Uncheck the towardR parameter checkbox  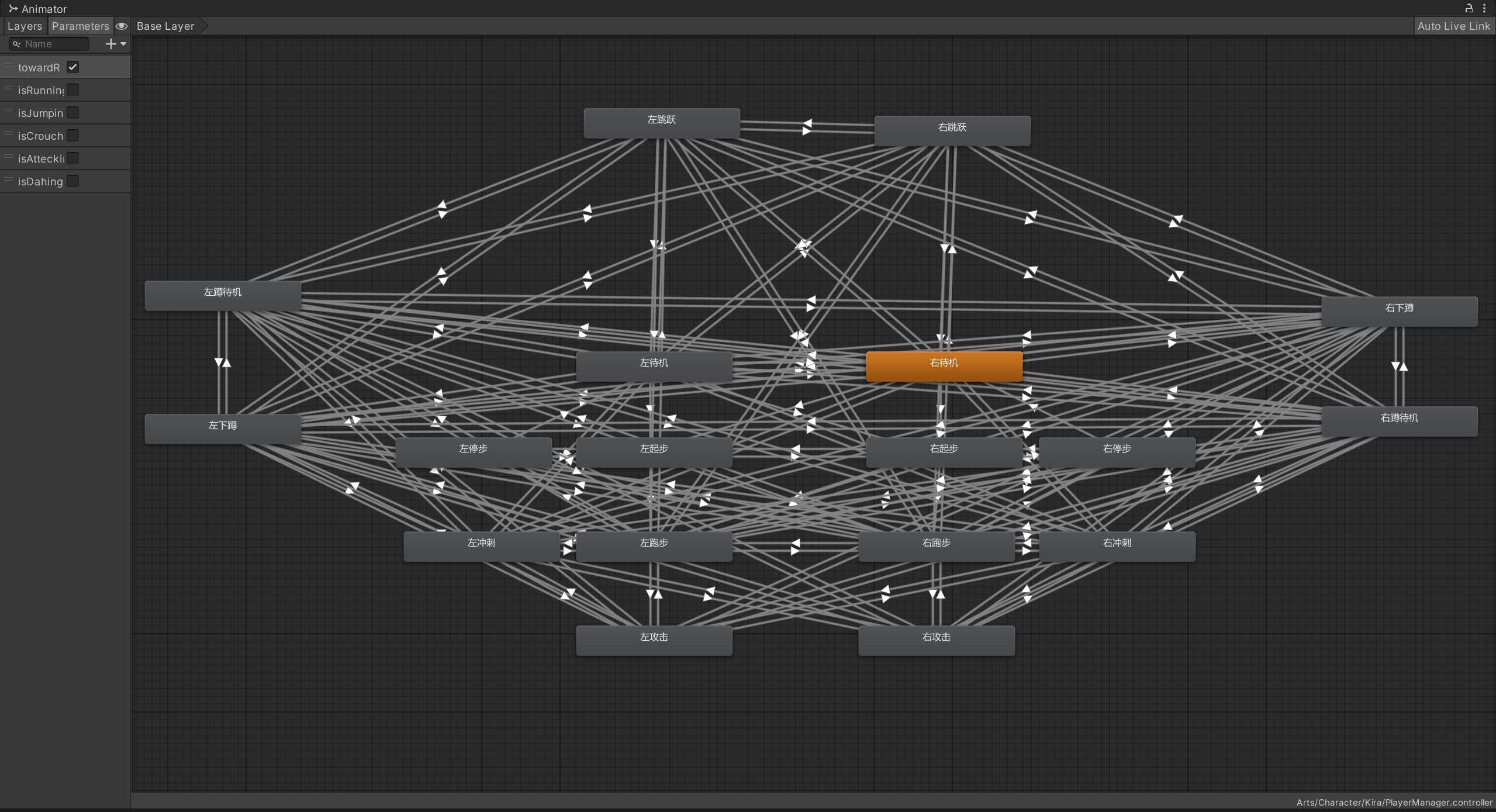(x=72, y=67)
